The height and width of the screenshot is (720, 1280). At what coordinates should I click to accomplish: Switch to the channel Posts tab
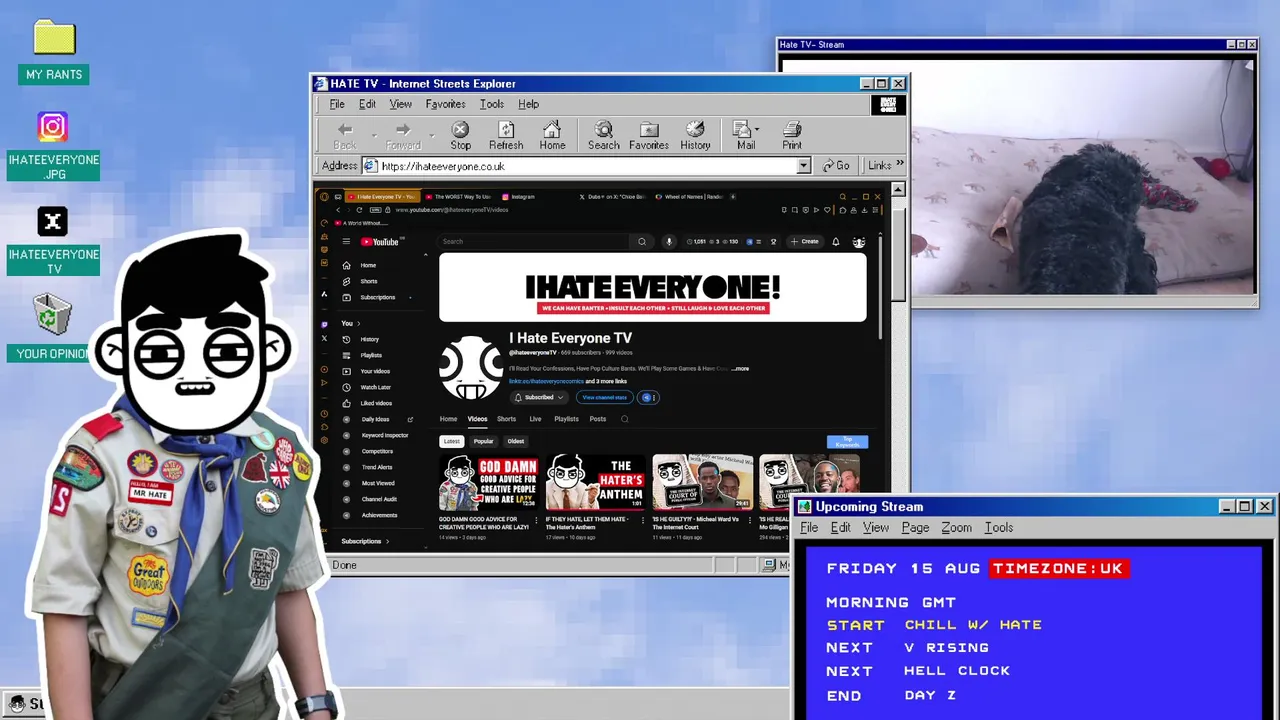pyautogui.click(x=597, y=419)
